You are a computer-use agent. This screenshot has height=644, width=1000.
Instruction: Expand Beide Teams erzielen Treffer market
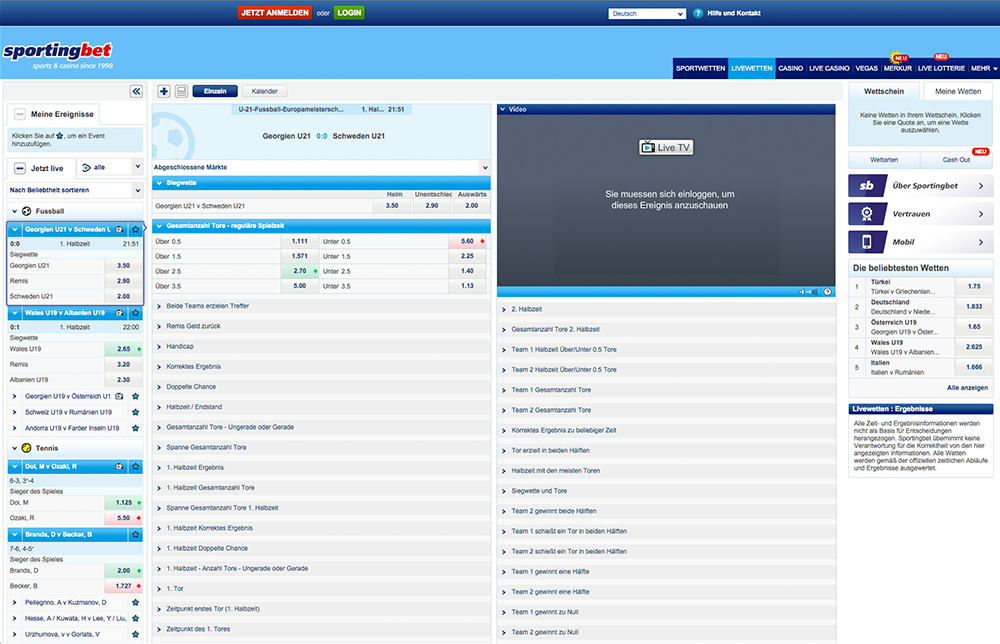[321, 306]
